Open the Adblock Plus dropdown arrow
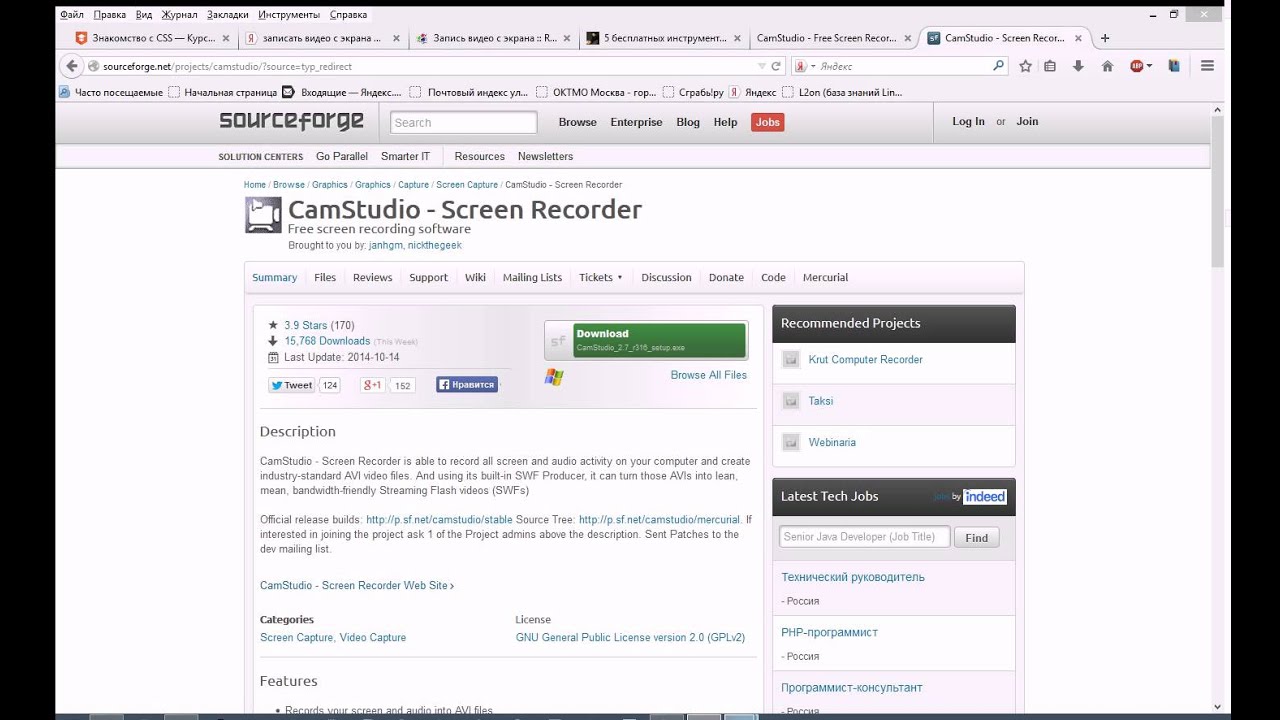The height and width of the screenshot is (720, 1280). pyautogui.click(x=1149, y=66)
